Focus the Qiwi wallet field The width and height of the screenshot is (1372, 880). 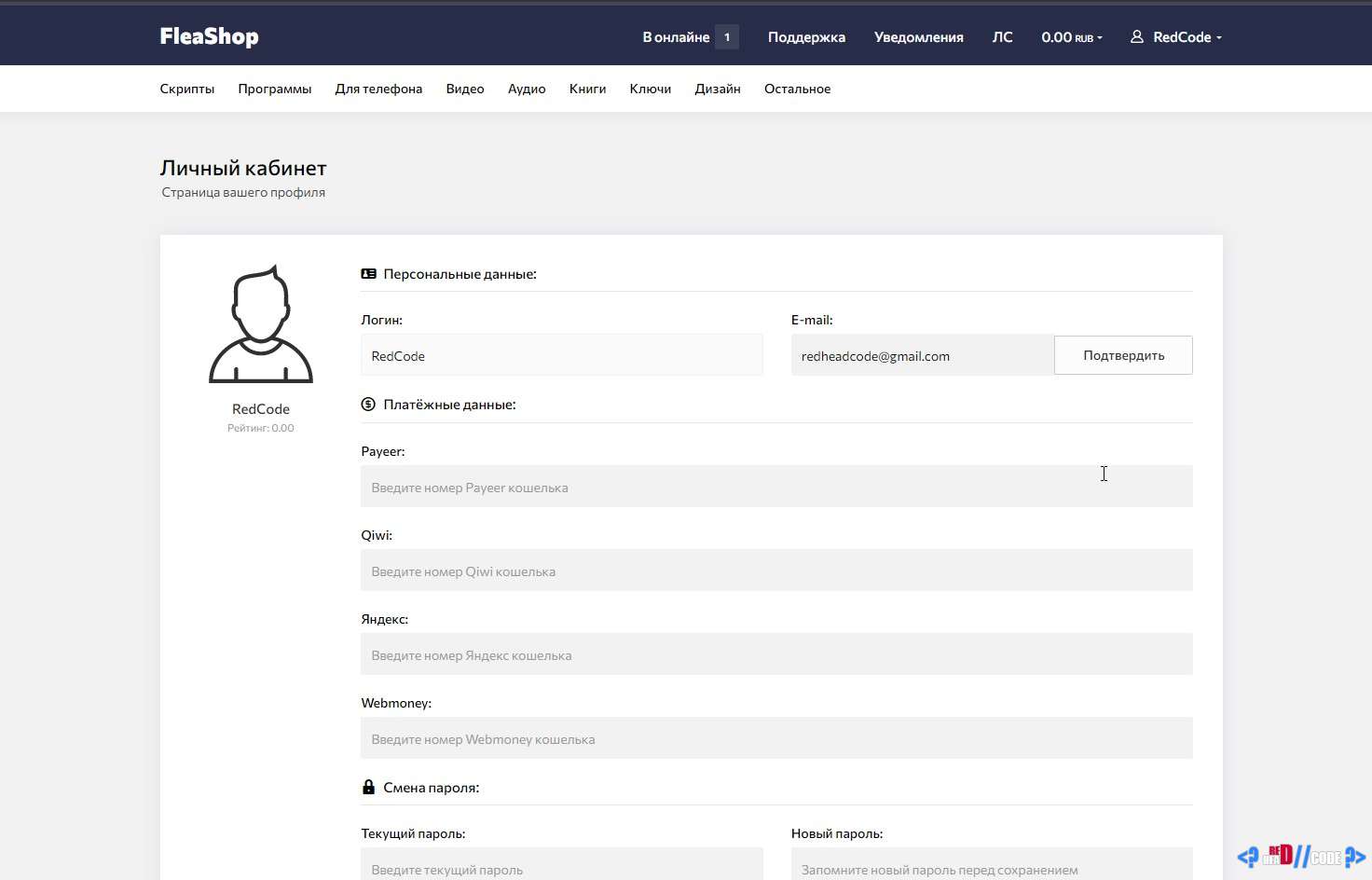click(776, 571)
